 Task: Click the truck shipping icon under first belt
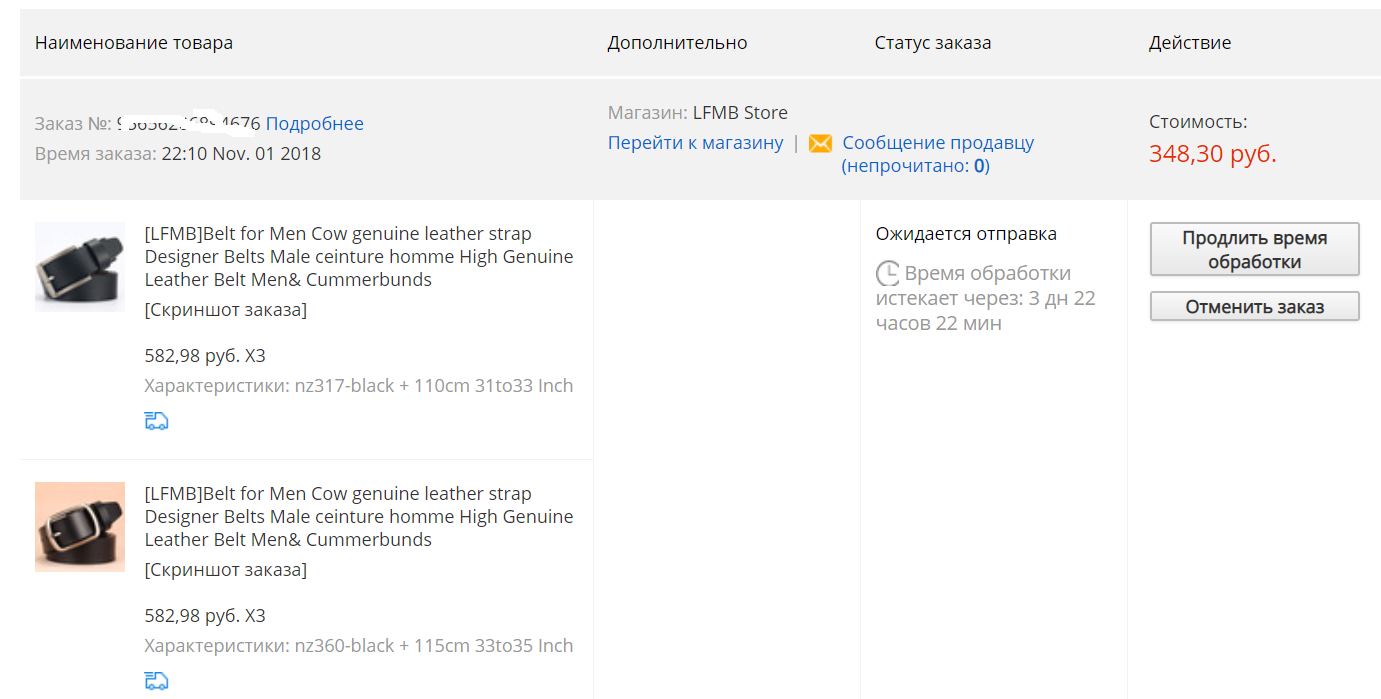156,421
